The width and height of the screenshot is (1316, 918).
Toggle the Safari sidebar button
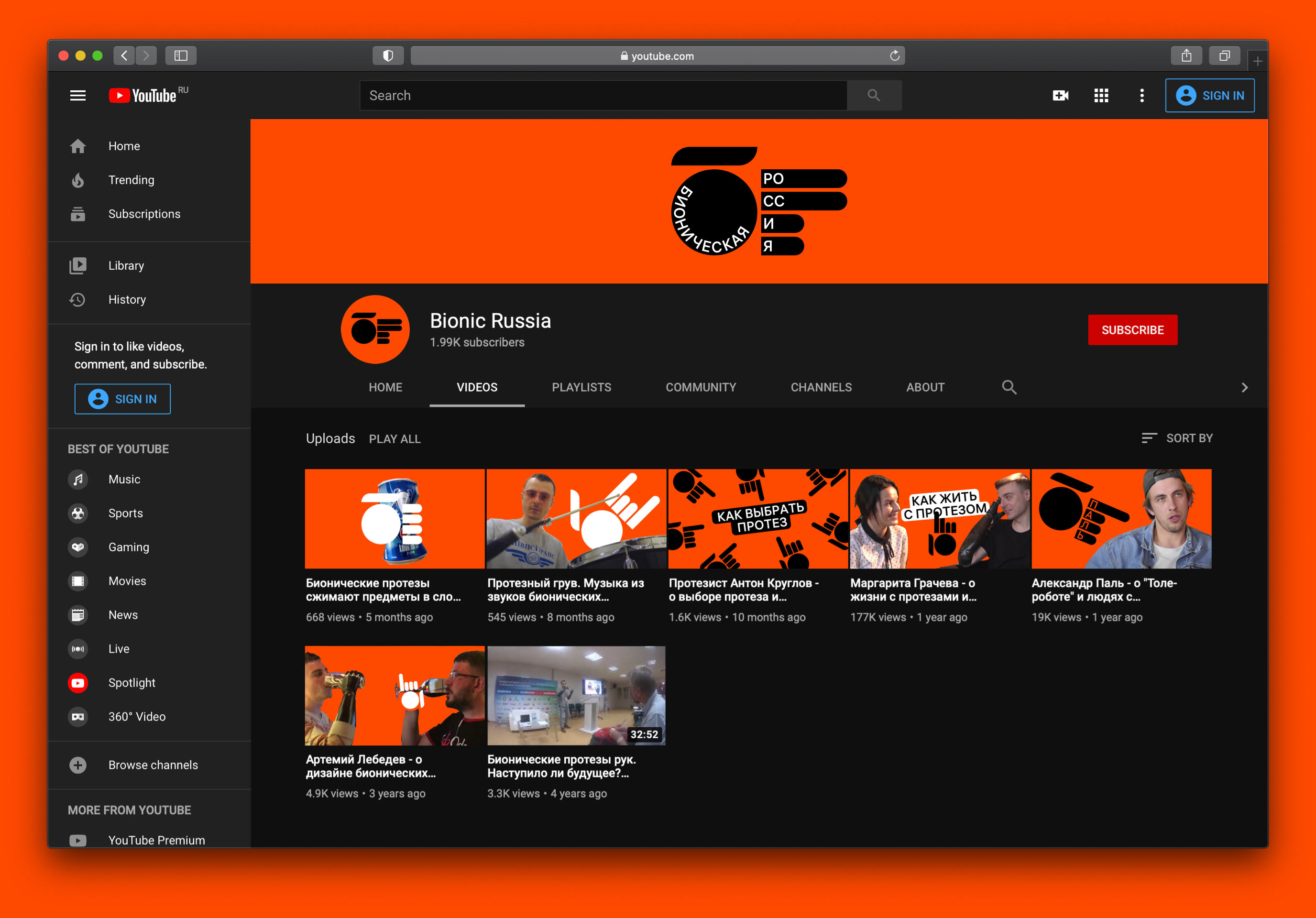point(181,55)
